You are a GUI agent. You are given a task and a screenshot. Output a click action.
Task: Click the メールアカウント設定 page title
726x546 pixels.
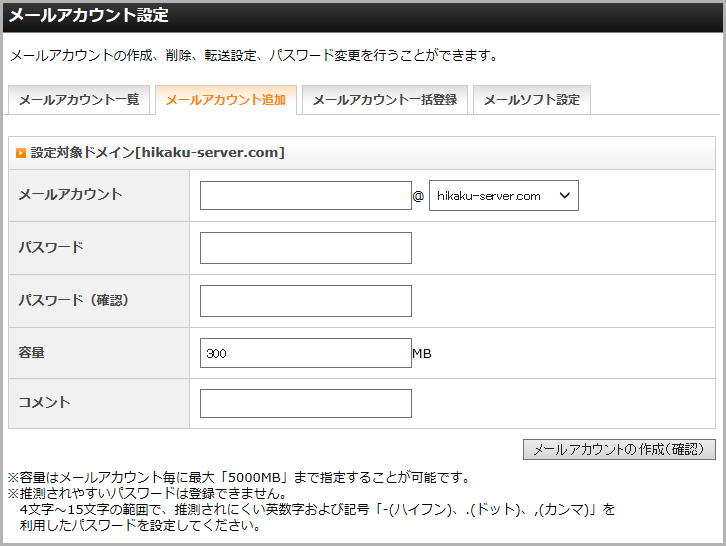click(x=89, y=16)
